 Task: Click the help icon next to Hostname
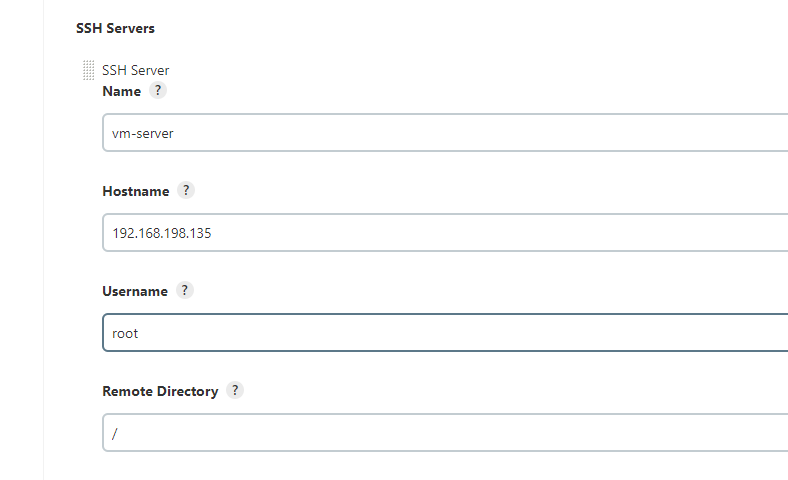tap(186, 190)
